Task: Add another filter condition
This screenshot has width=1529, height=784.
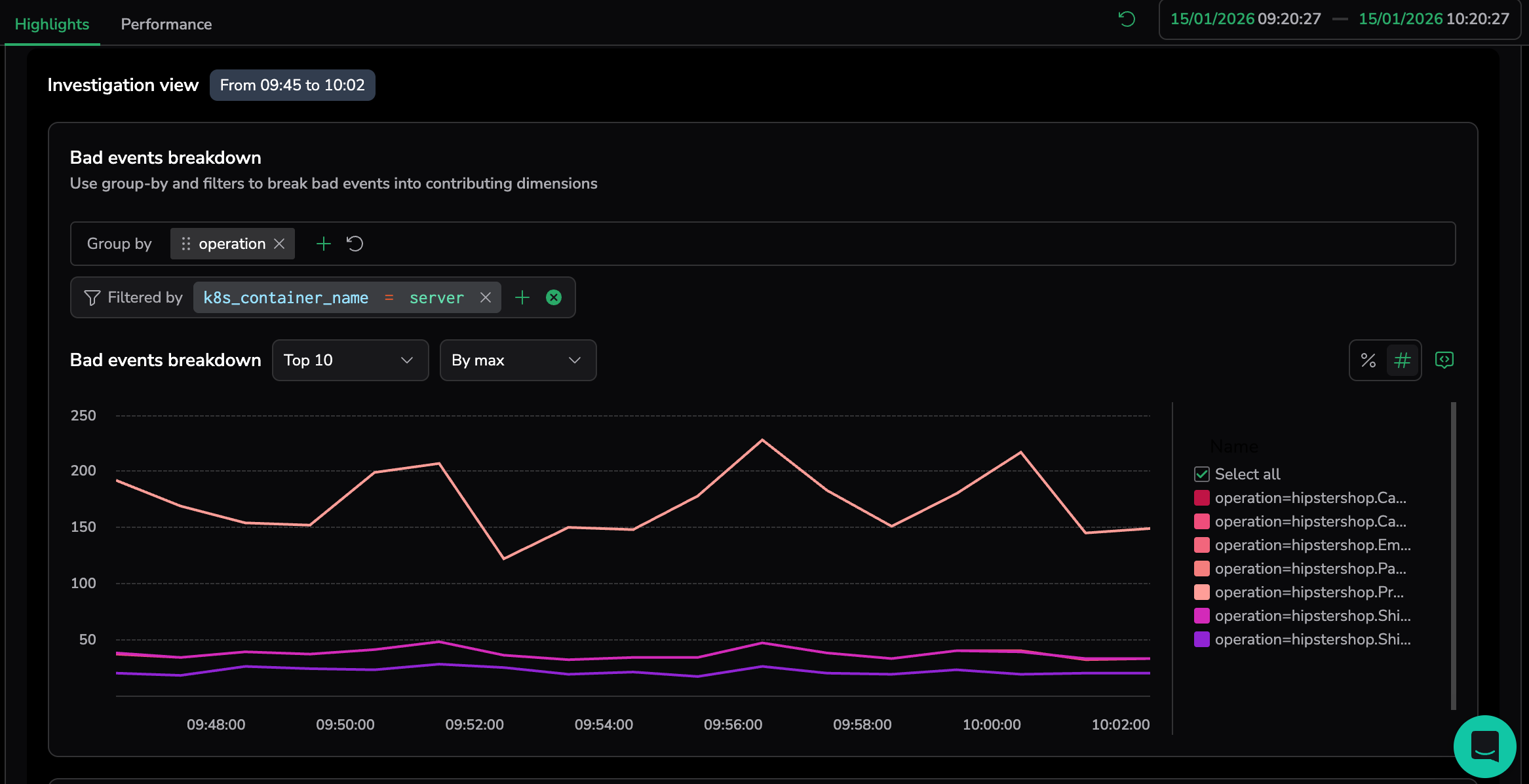Action: (x=522, y=297)
